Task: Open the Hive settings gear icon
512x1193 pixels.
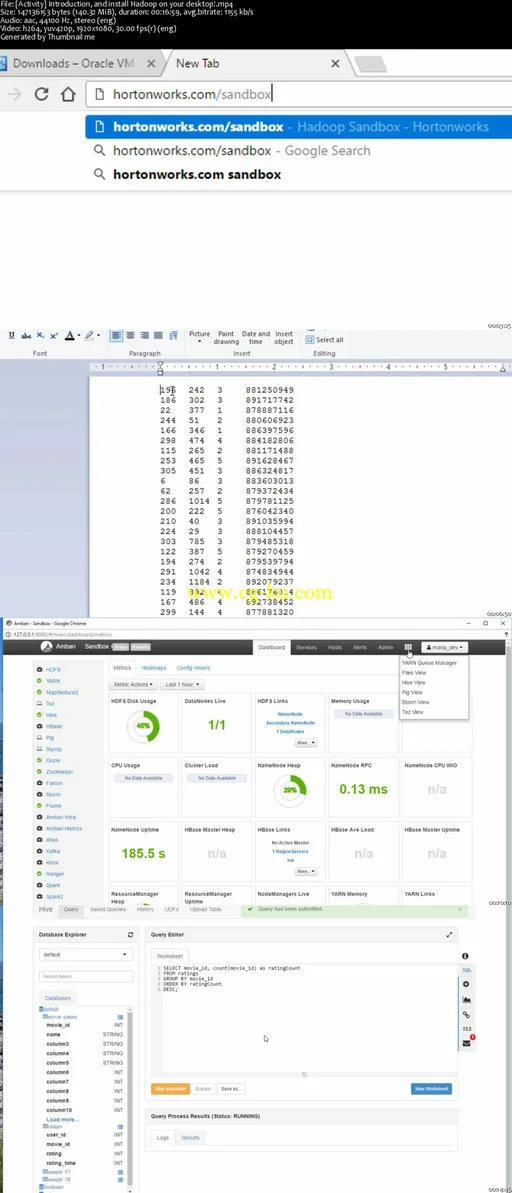Action: [x=466, y=984]
